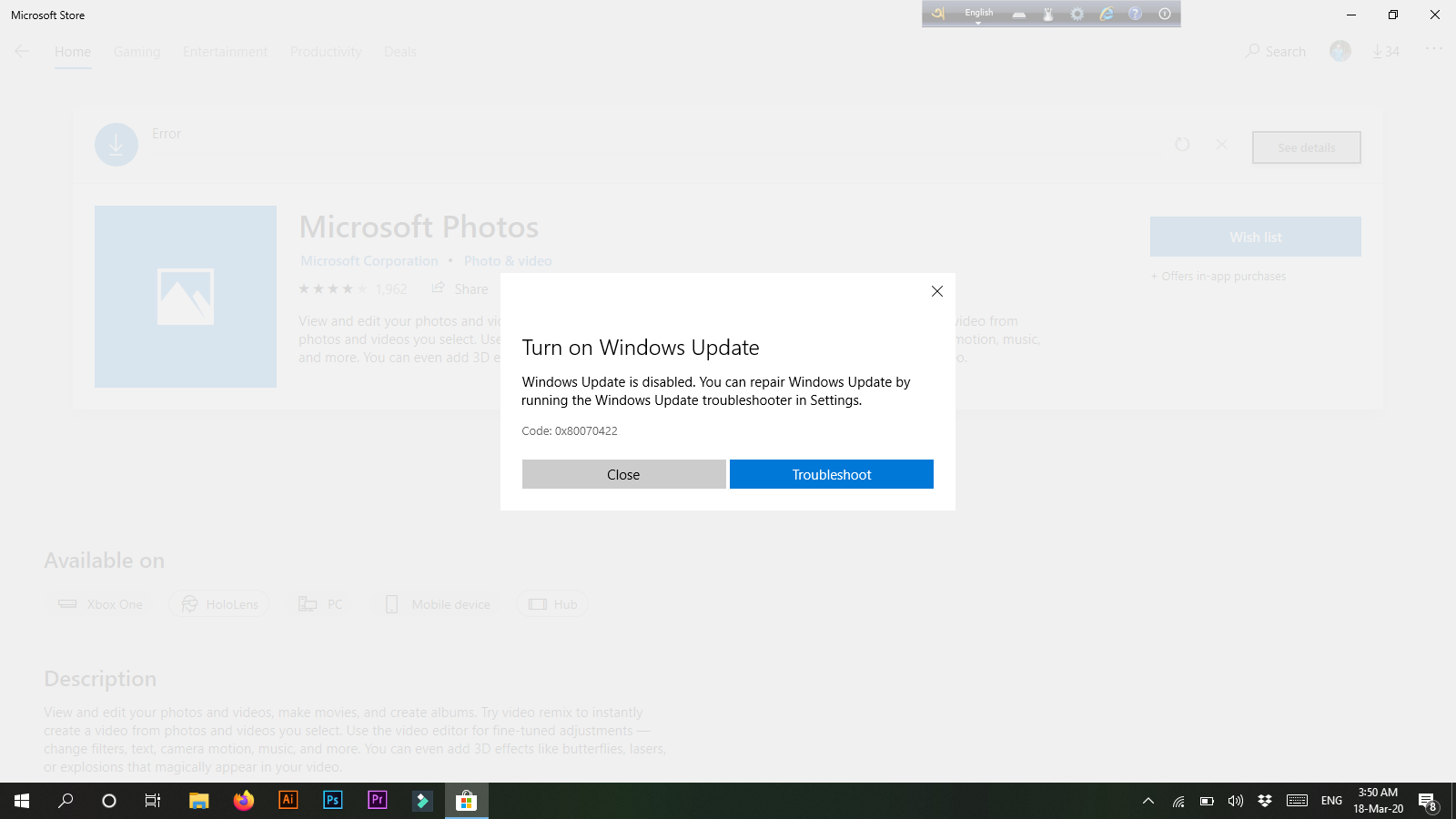Open the Windows Start menu
This screenshot has height=819, width=1456.
[x=22, y=801]
